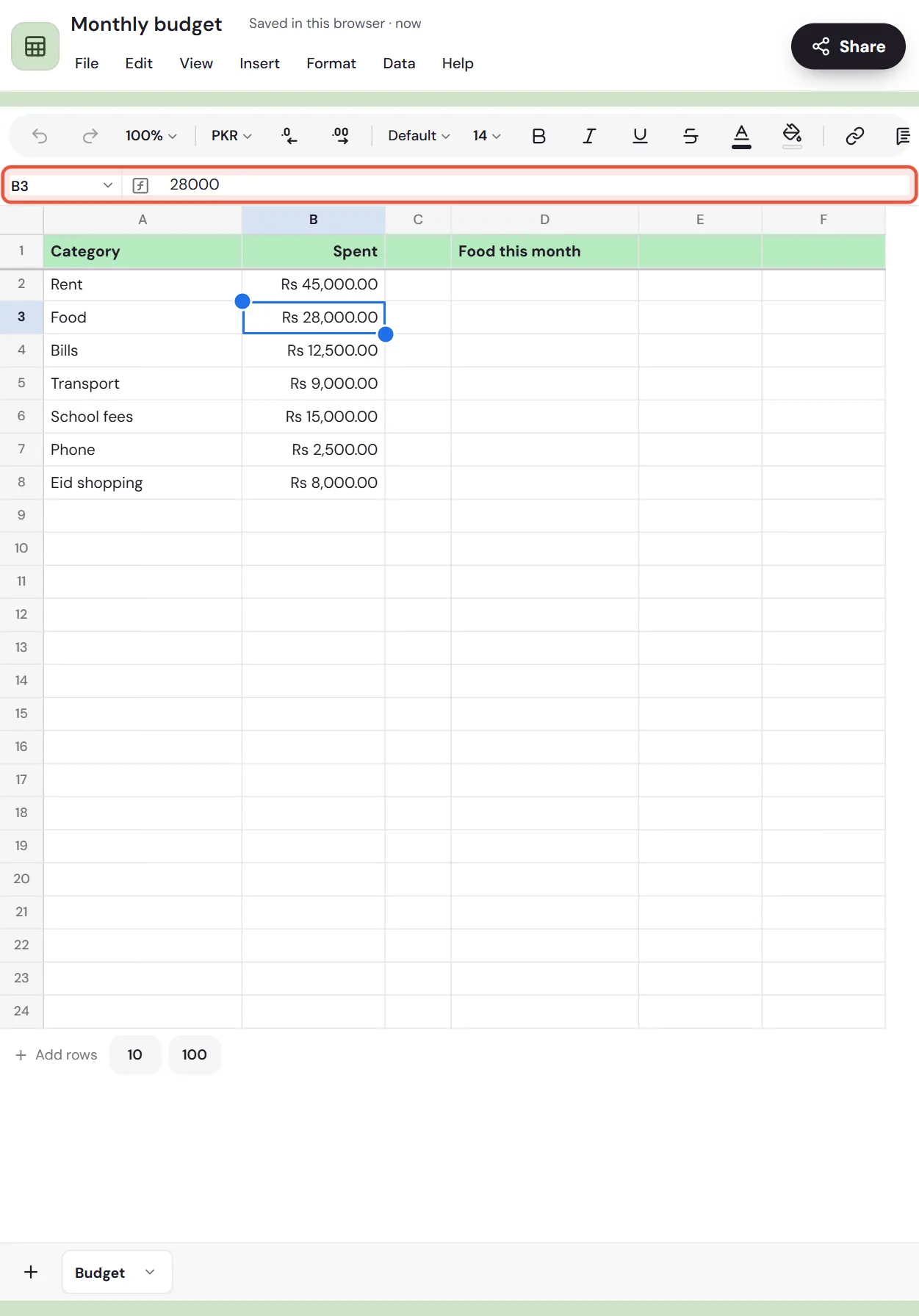Select the Rent cell
The height and width of the screenshot is (1316, 919).
click(x=143, y=284)
